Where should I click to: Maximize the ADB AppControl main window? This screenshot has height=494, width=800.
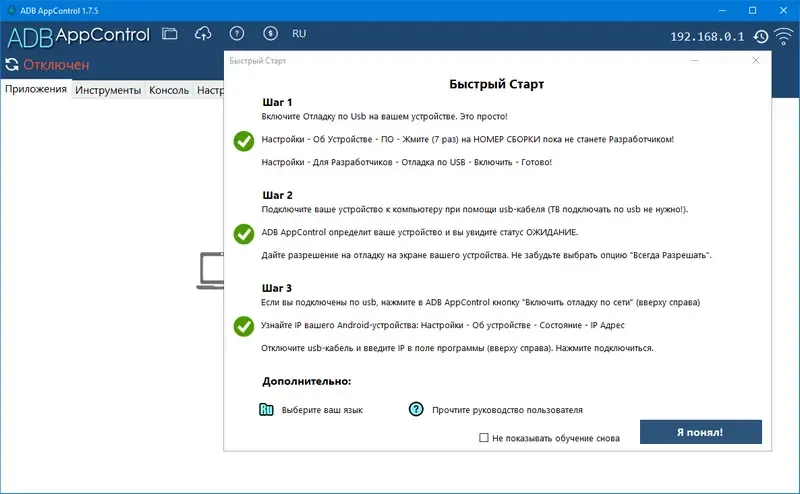pyautogui.click(x=753, y=10)
